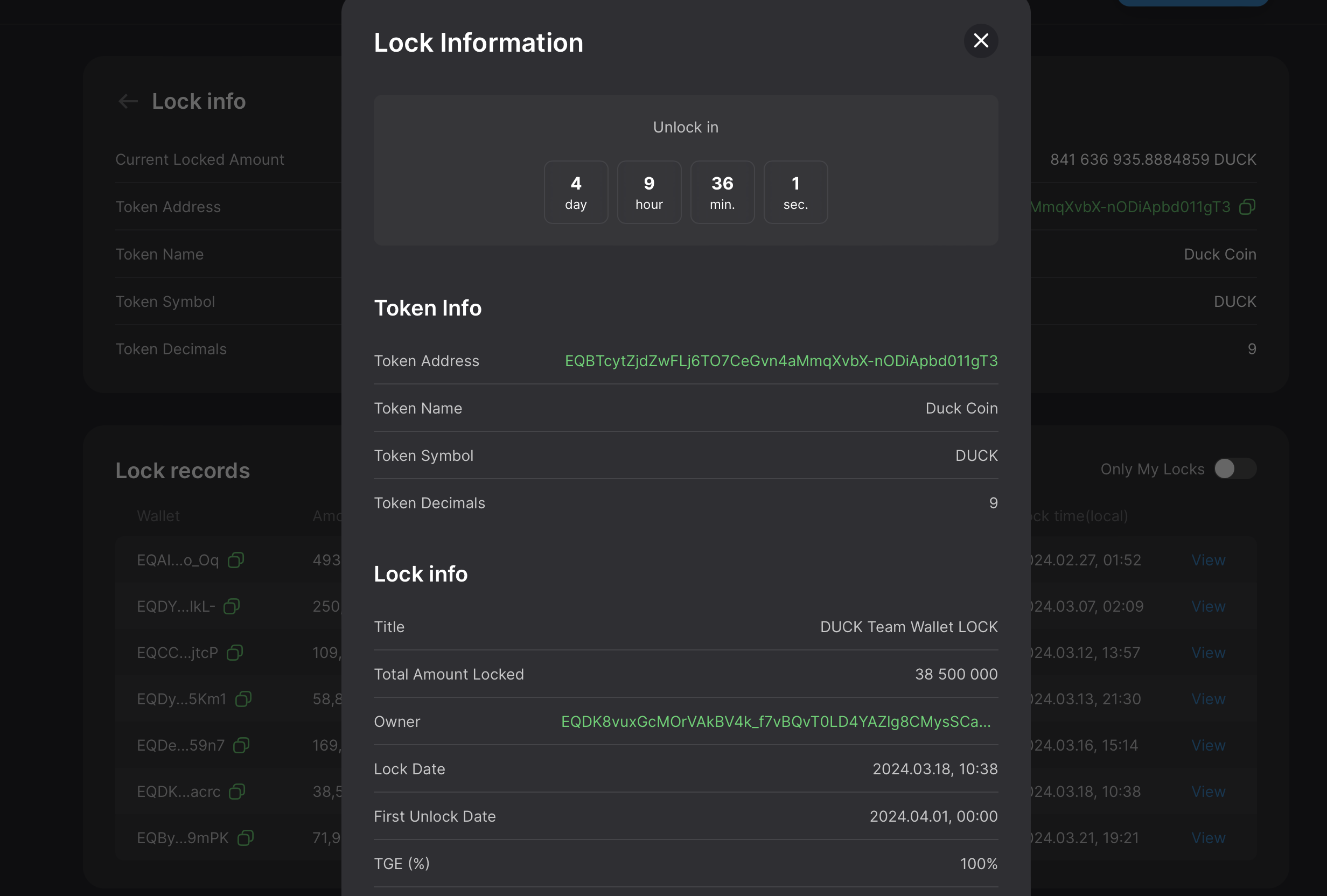
Task: View the lock dated 2024.03.13, 21:30
Action: click(x=1207, y=699)
